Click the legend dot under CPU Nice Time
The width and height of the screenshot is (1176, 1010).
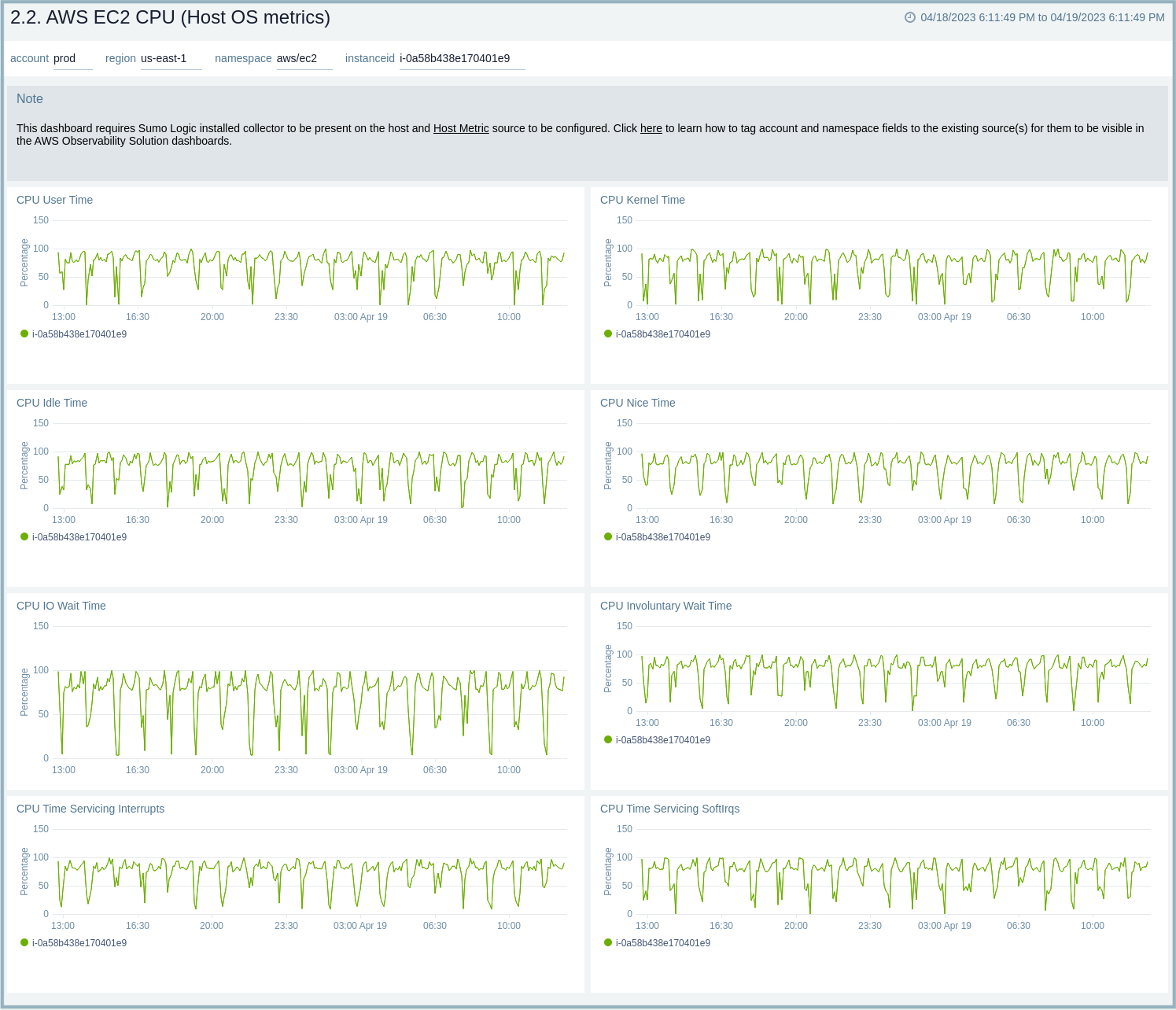[x=608, y=536]
